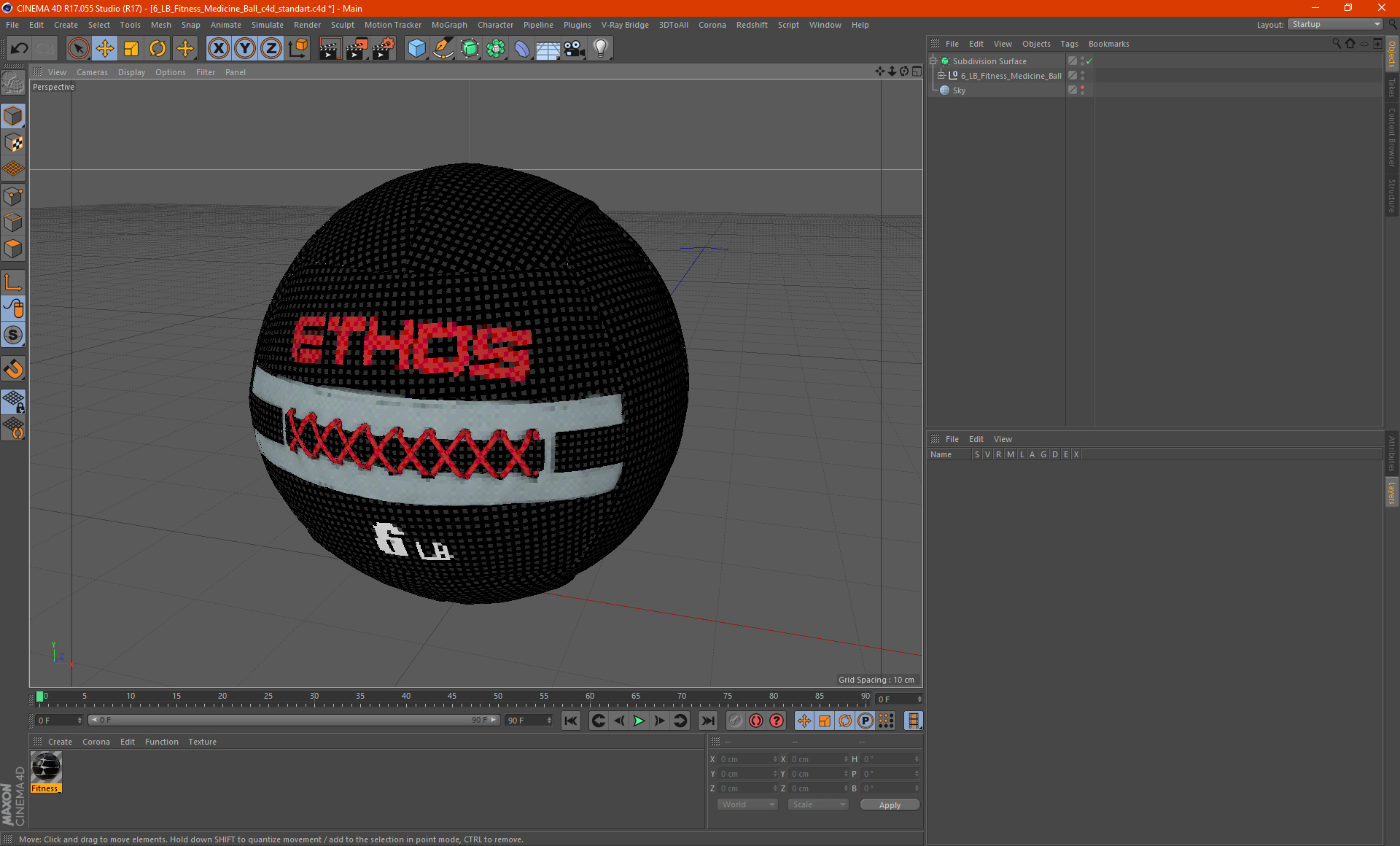The width and height of the screenshot is (1400, 846).
Task: Click the Undo arrow icon
Action: point(20,49)
